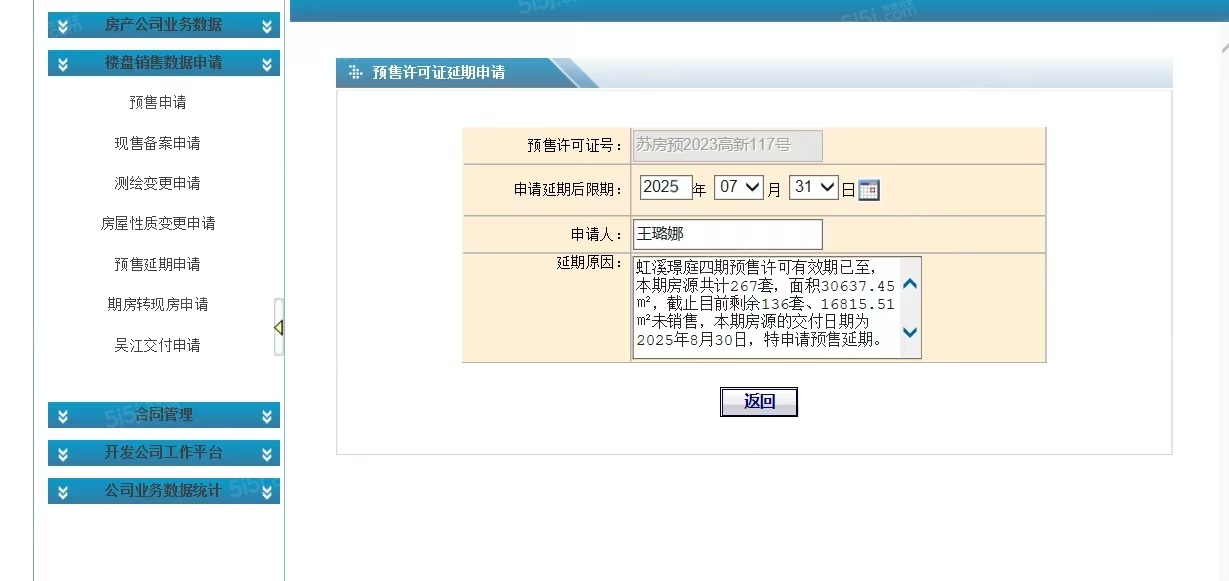This screenshot has height=581, width=1229.
Task: Open 吴江交付申请 link in sidebar
Action: coord(158,346)
